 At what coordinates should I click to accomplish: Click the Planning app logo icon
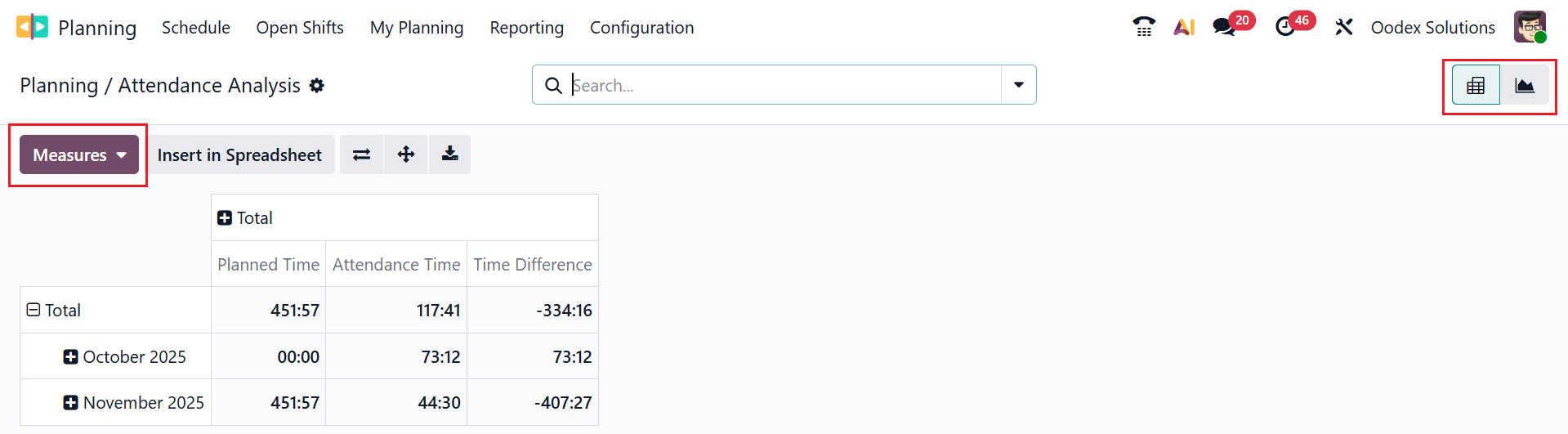pos(32,27)
